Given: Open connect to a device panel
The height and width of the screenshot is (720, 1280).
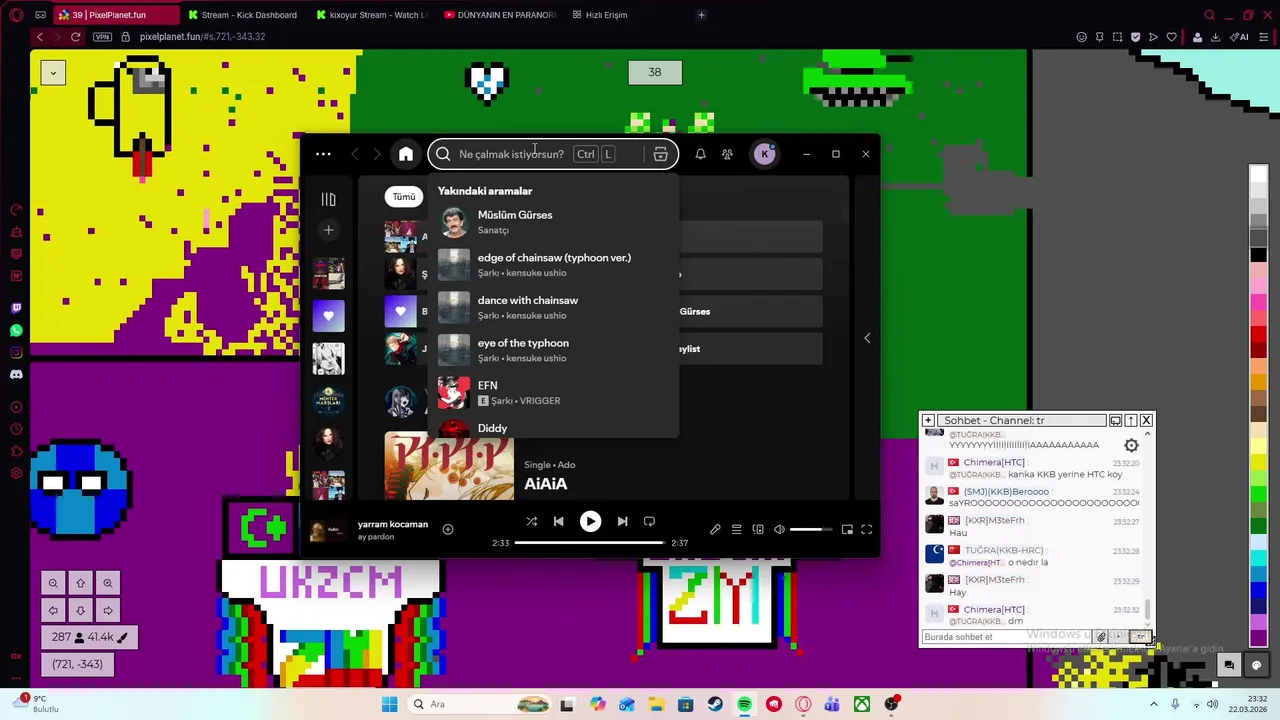Looking at the screenshot, I should (x=758, y=529).
